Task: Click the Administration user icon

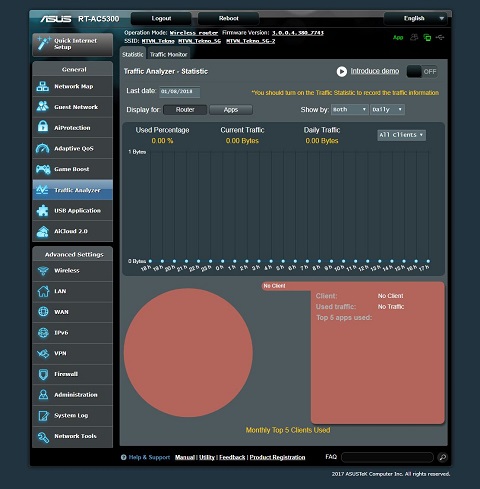Action: coord(43,395)
